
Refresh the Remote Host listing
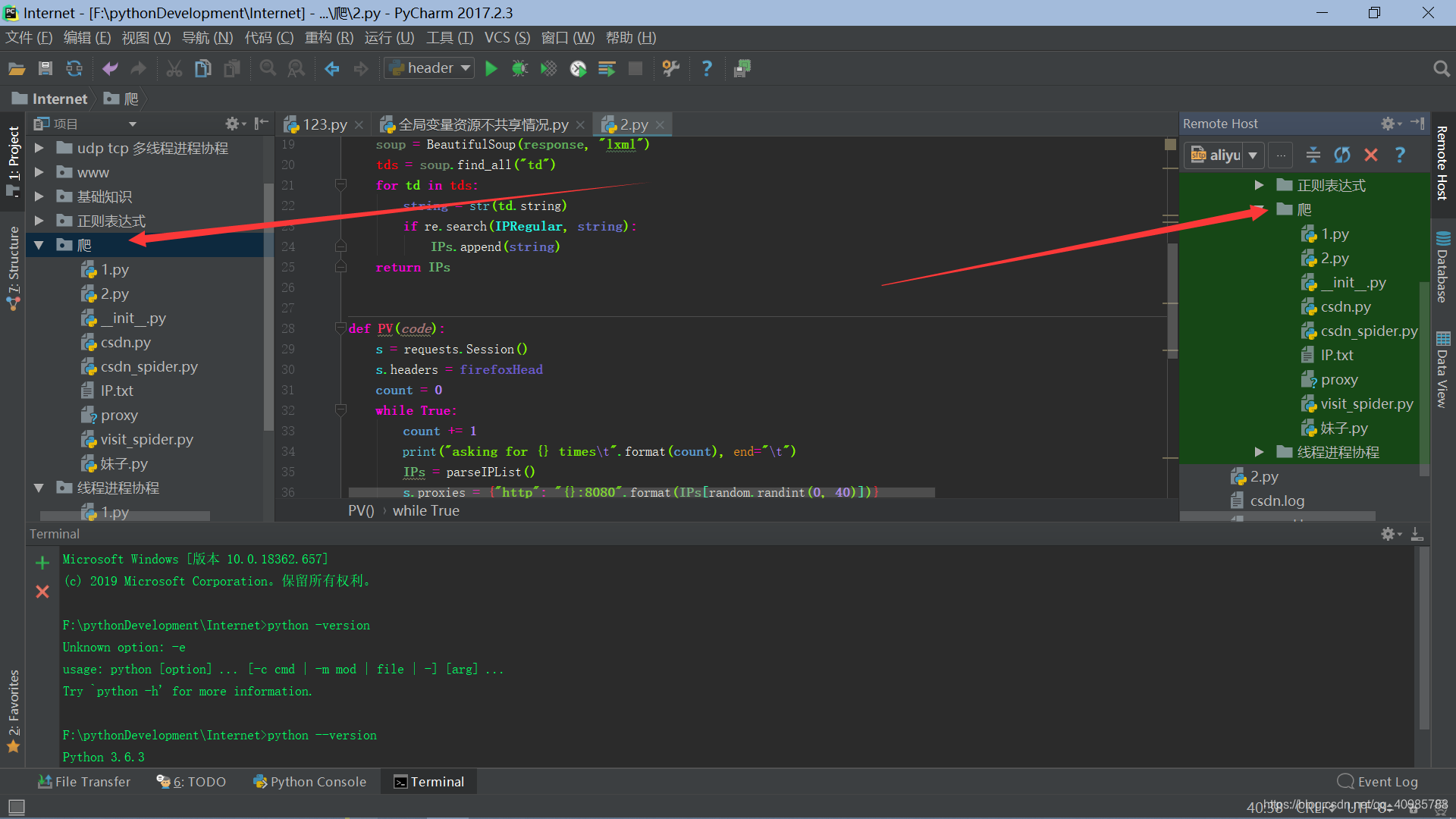(1342, 155)
